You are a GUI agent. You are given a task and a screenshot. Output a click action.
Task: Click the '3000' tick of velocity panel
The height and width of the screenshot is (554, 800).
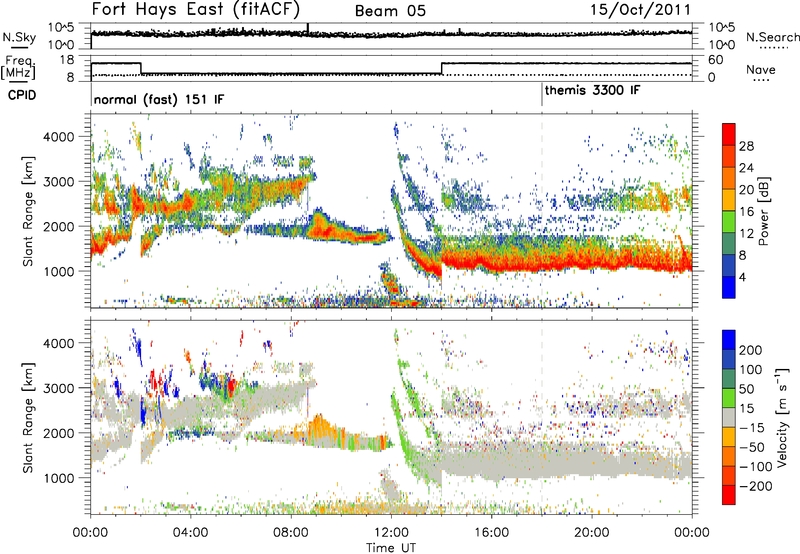[x=58, y=388]
